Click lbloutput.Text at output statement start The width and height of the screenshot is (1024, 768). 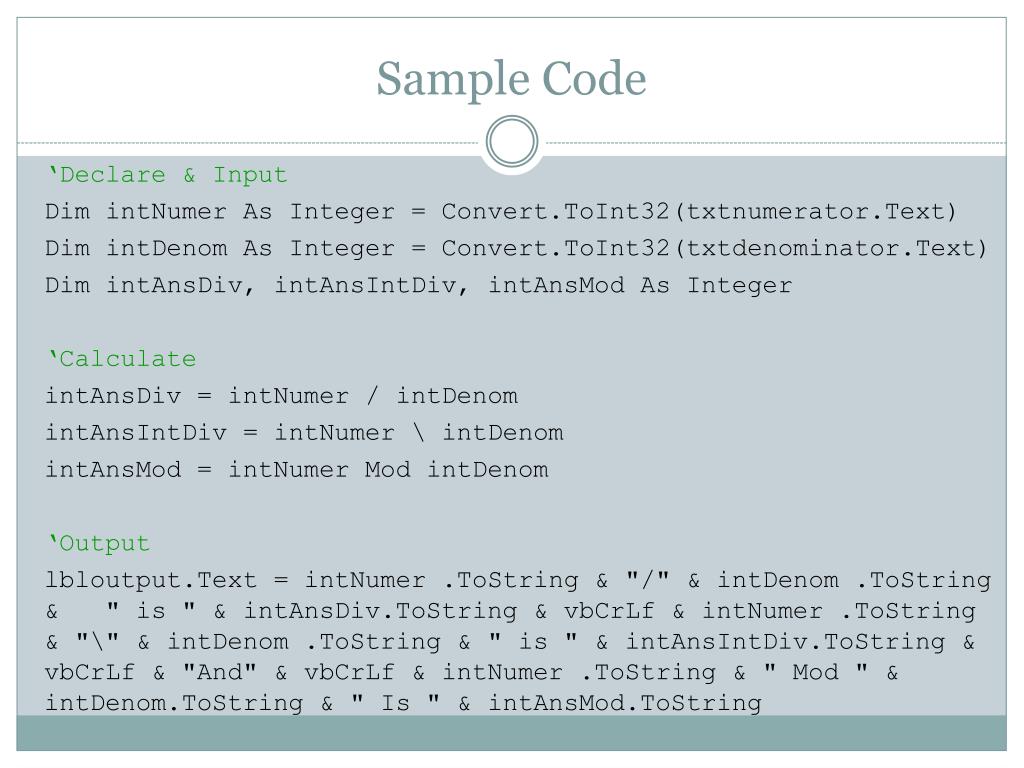(151, 580)
